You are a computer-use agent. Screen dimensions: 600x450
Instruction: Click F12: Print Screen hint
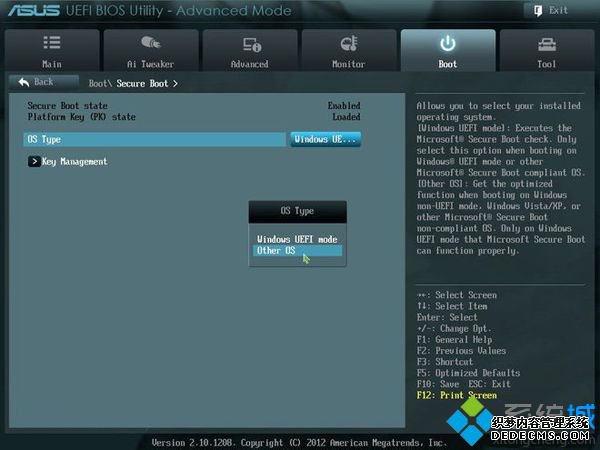click(x=457, y=395)
